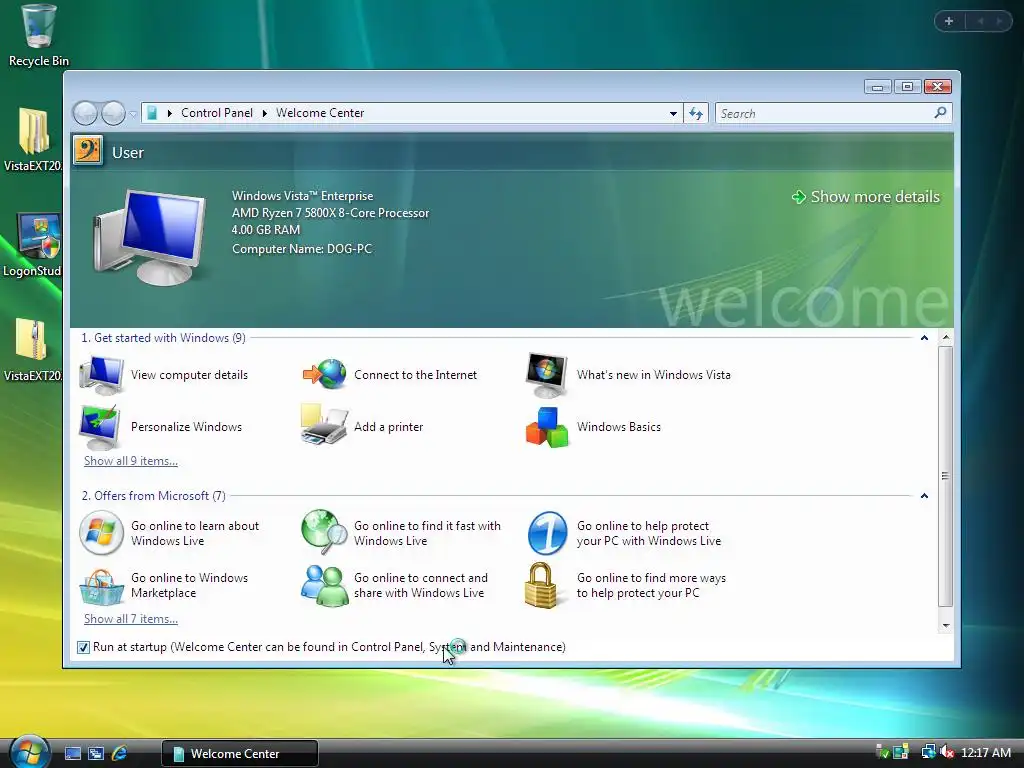
Task: Launch Internet Explorer from Quick Launch
Action: (120, 753)
